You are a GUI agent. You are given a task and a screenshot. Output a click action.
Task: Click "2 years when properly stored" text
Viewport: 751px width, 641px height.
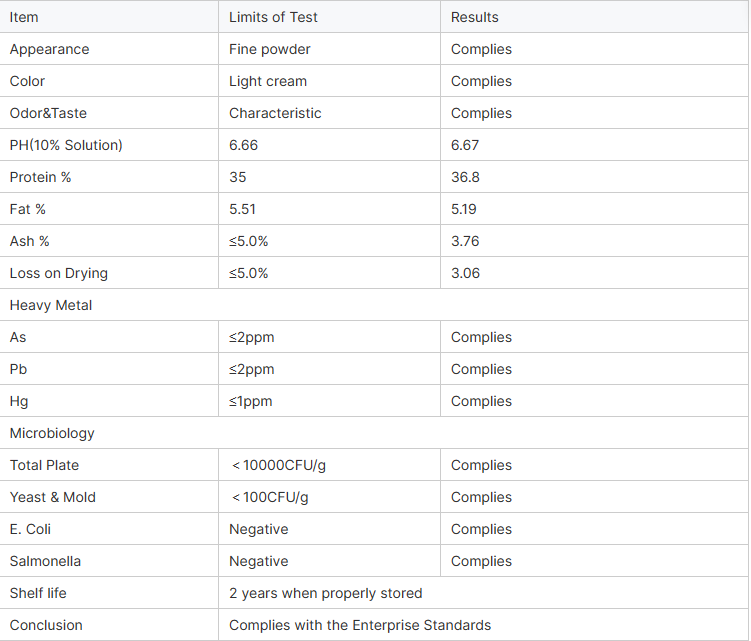[325, 593]
